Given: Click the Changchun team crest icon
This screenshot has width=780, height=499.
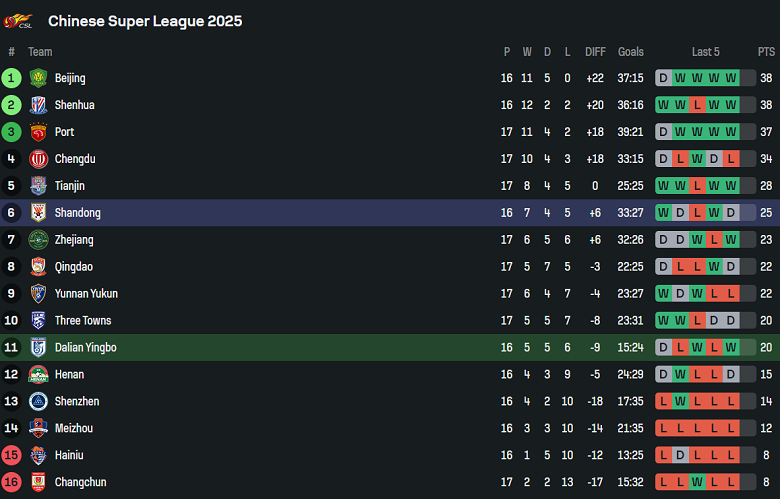Looking at the screenshot, I should click(38, 482).
